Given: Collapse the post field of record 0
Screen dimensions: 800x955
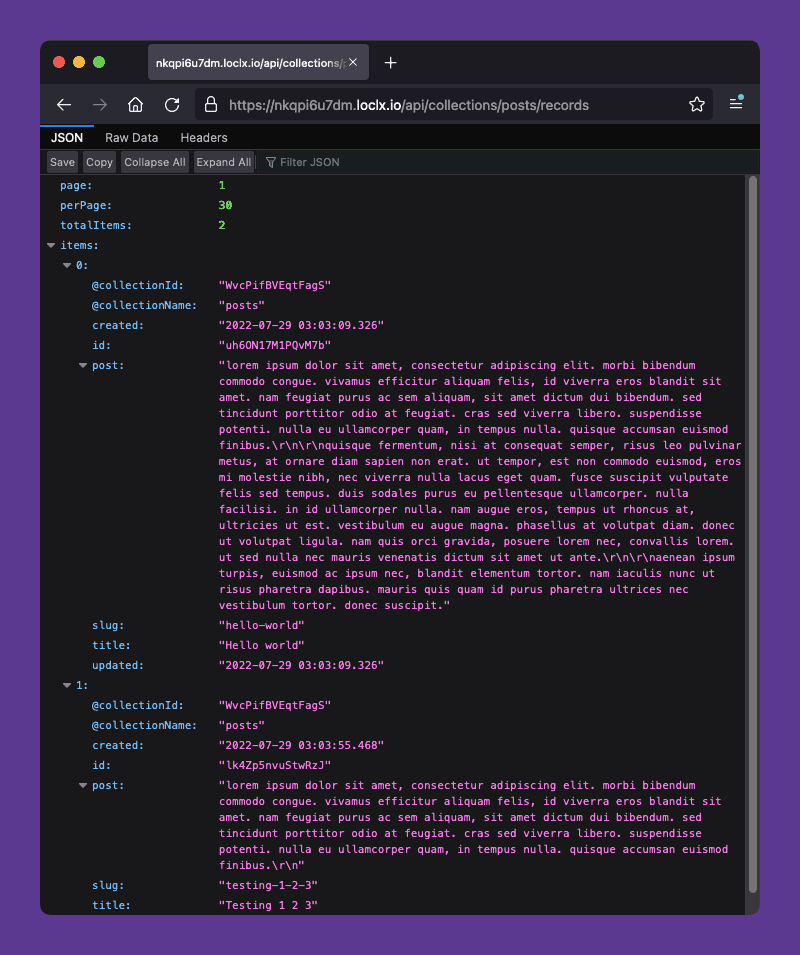Looking at the screenshot, I should 82,365.
